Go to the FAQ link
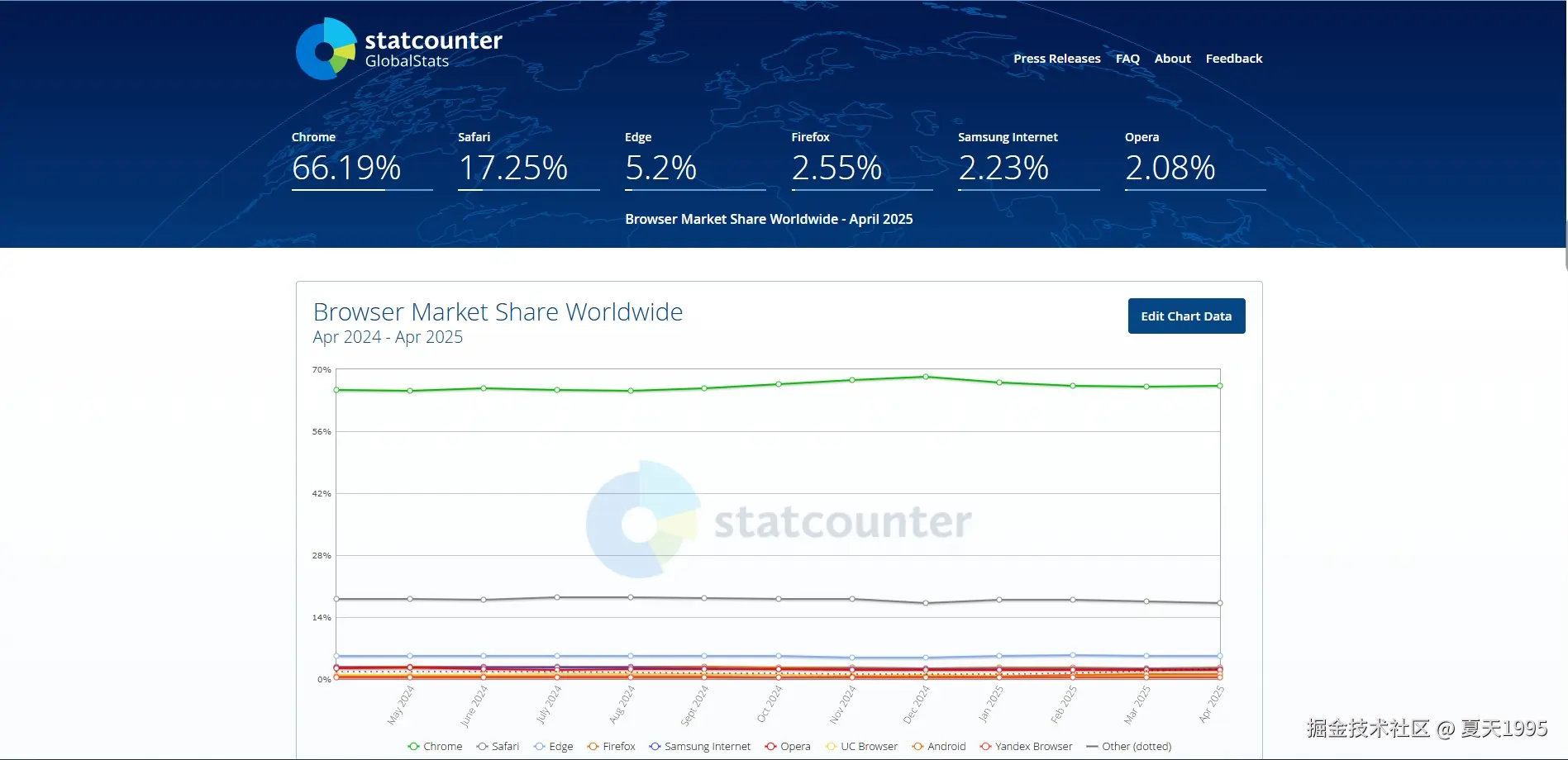Viewport: 1568px width, 760px height. coord(1127,59)
